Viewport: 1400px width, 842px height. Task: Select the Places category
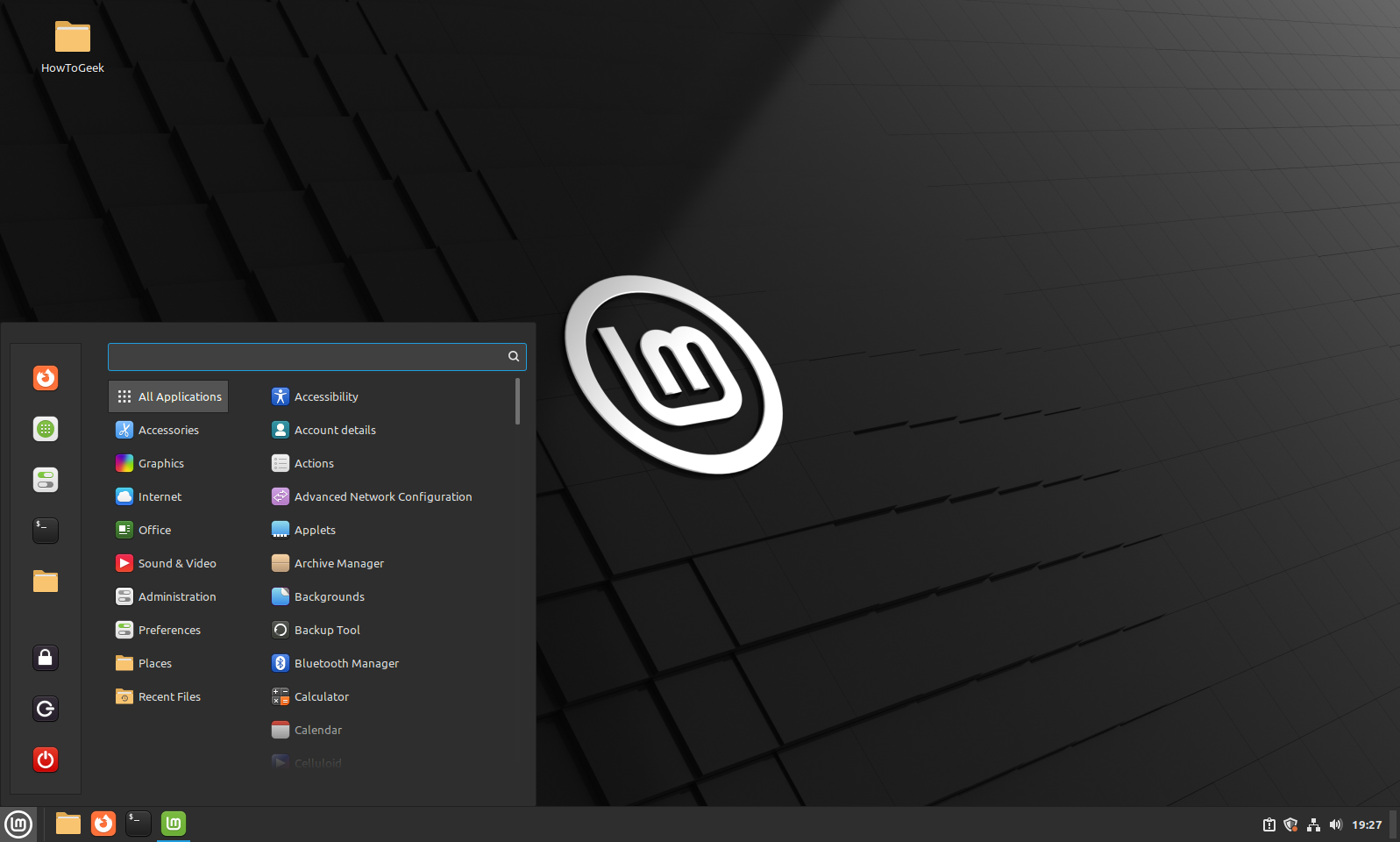click(x=168, y=663)
